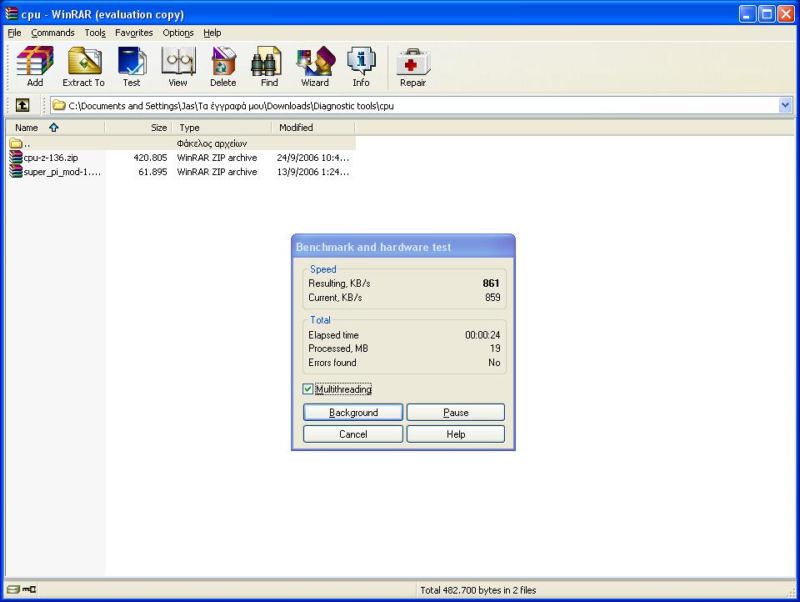Maximize the WinRAR window
This screenshot has height=602, width=800.
click(x=766, y=14)
